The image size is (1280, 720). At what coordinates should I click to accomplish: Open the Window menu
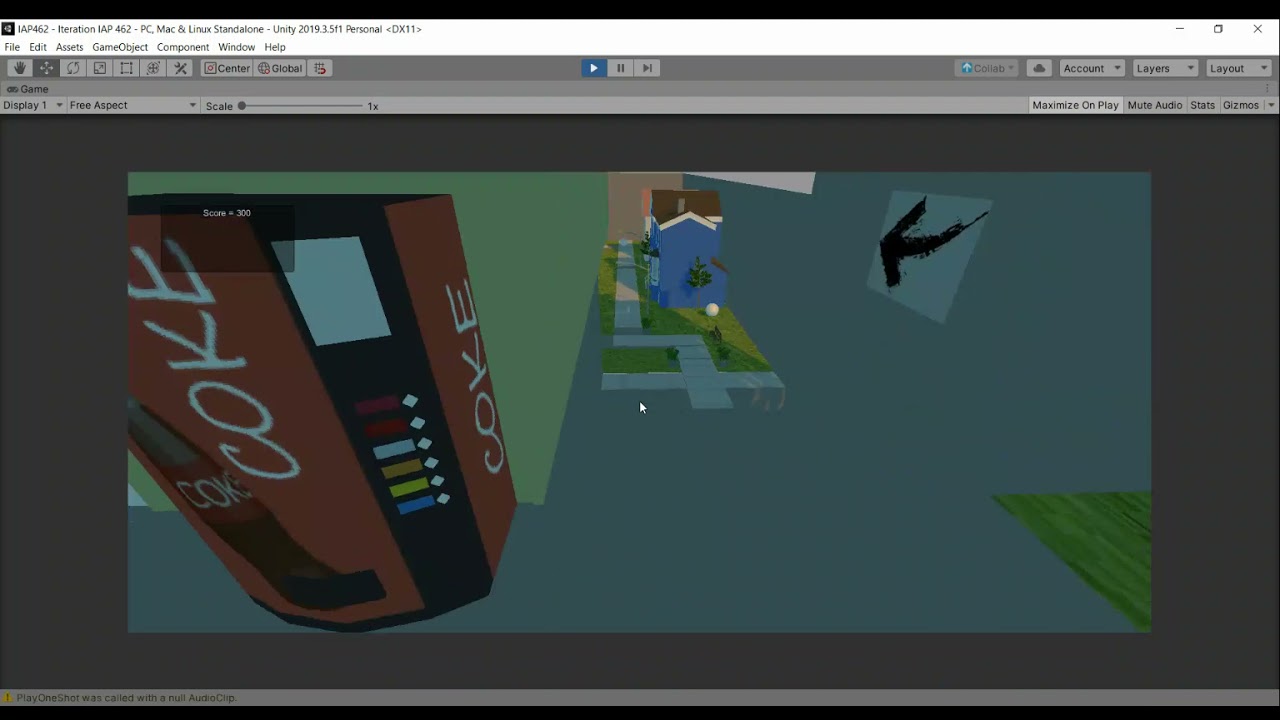(237, 47)
